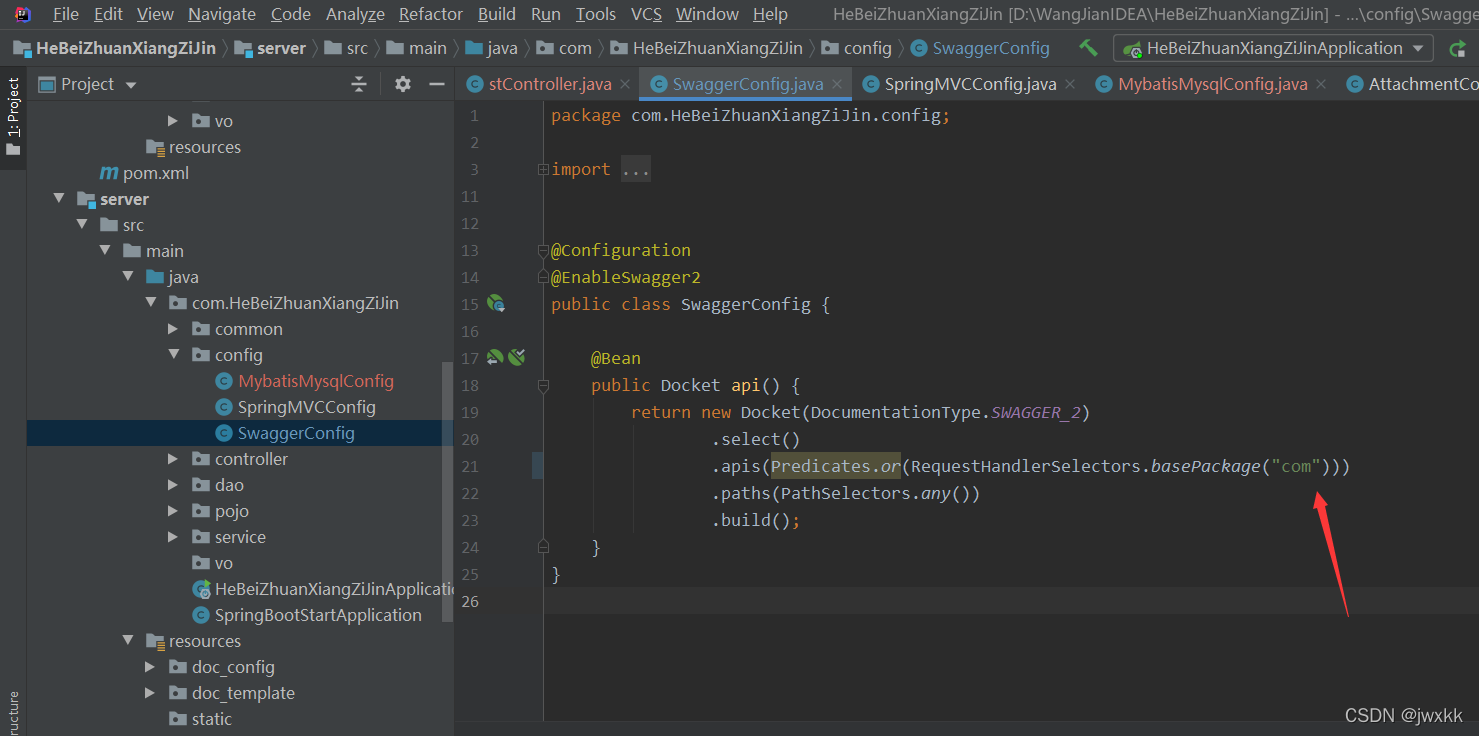Fold the api() method at line 18

[x=543, y=385]
